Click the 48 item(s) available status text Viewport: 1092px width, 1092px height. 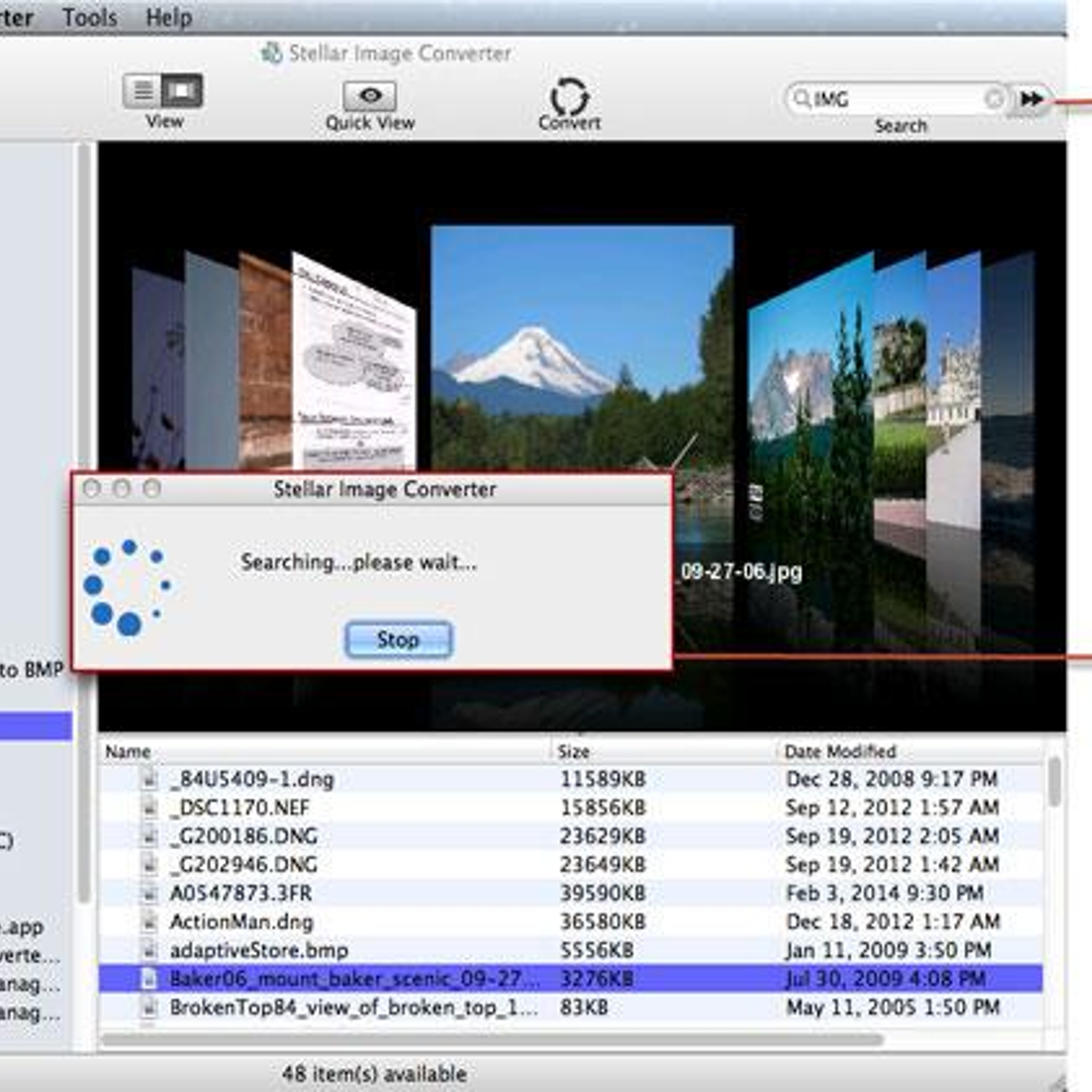click(374, 1074)
